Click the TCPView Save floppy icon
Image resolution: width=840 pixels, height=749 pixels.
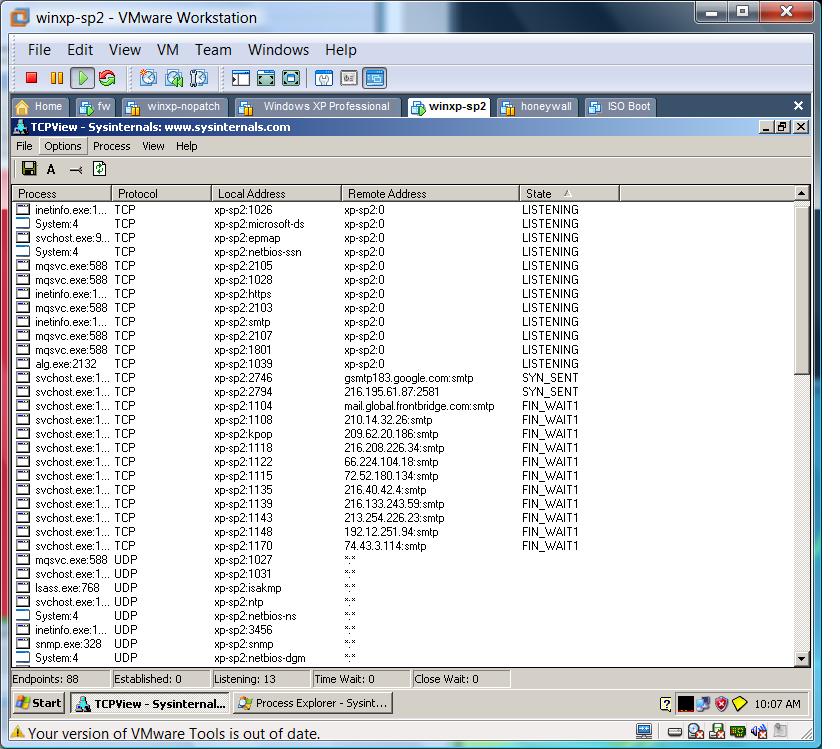pos(29,169)
